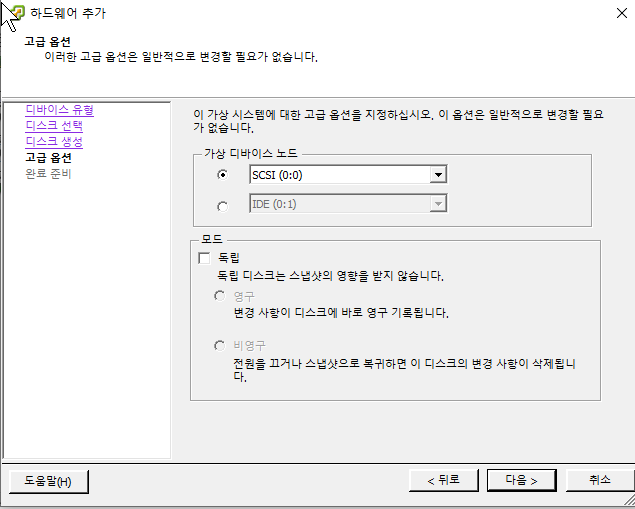Go back with the < 뒤로 button
635x509 pixels.
(443, 480)
